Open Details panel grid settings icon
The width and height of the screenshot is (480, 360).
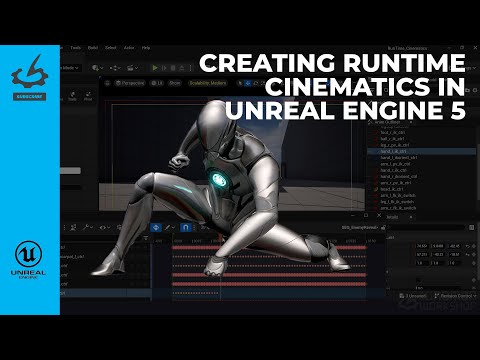[x=471, y=227]
